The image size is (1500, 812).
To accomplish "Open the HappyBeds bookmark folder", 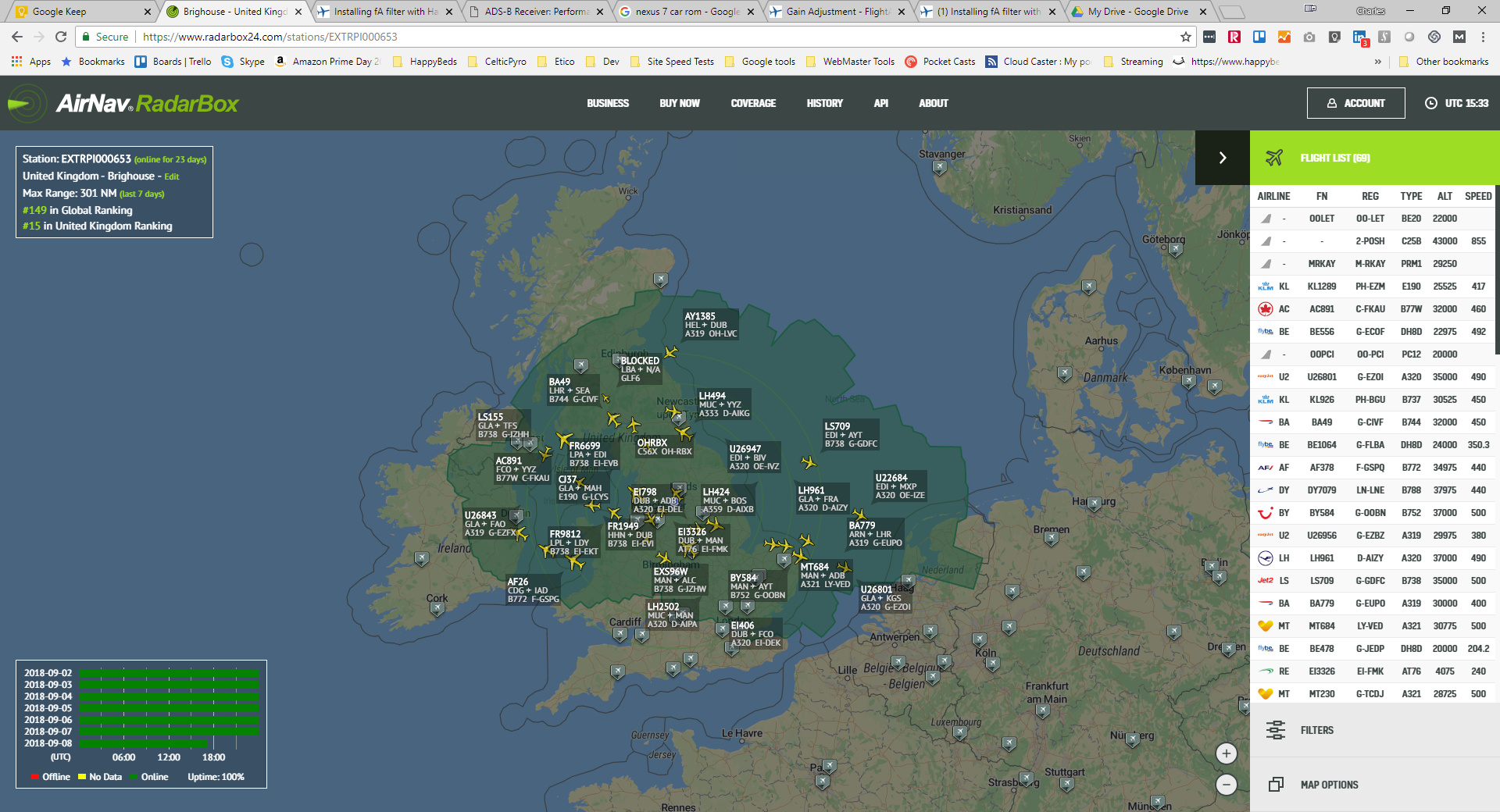I will pyautogui.click(x=425, y=62).
